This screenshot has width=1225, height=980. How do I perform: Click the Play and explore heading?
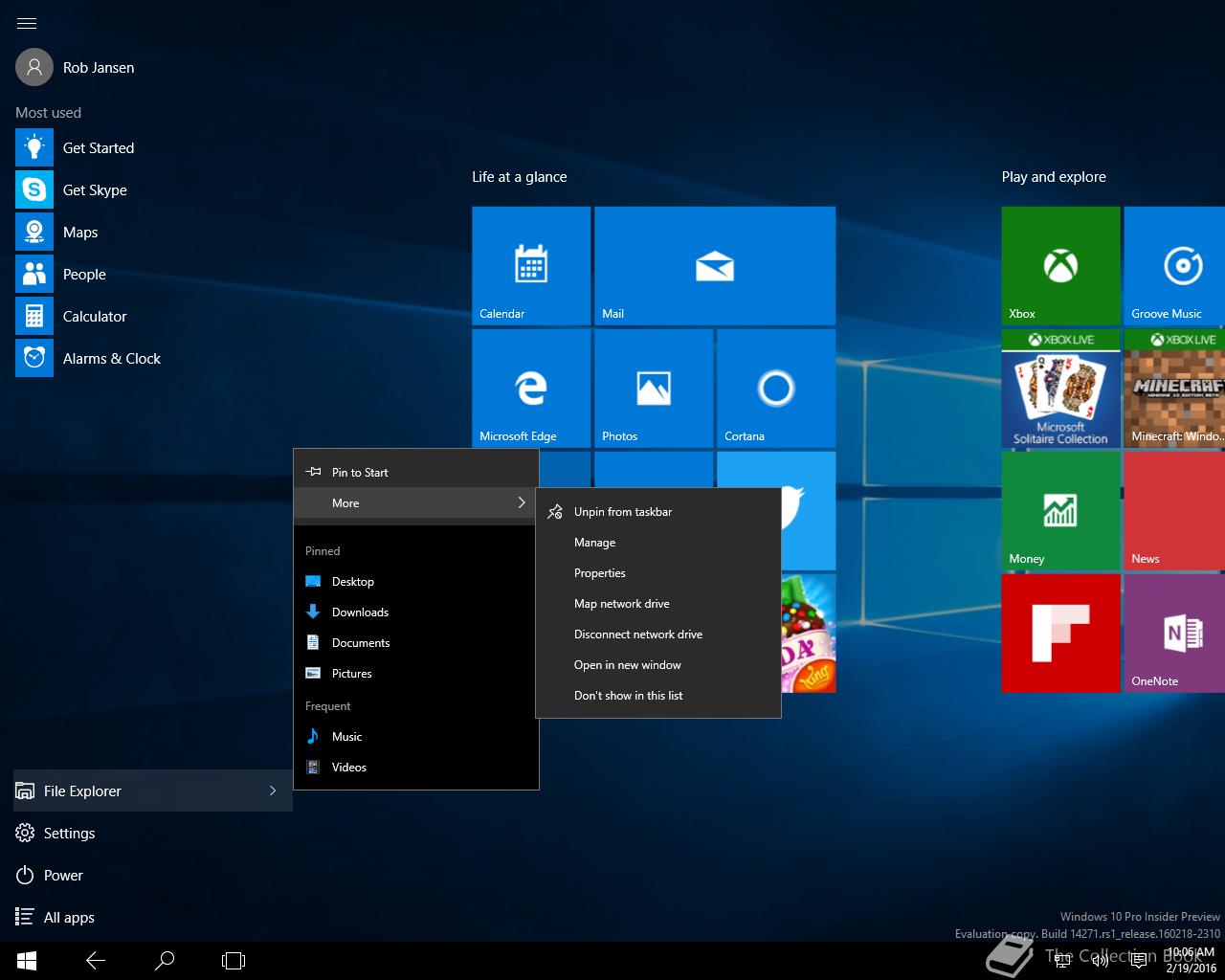(1054, 177)
